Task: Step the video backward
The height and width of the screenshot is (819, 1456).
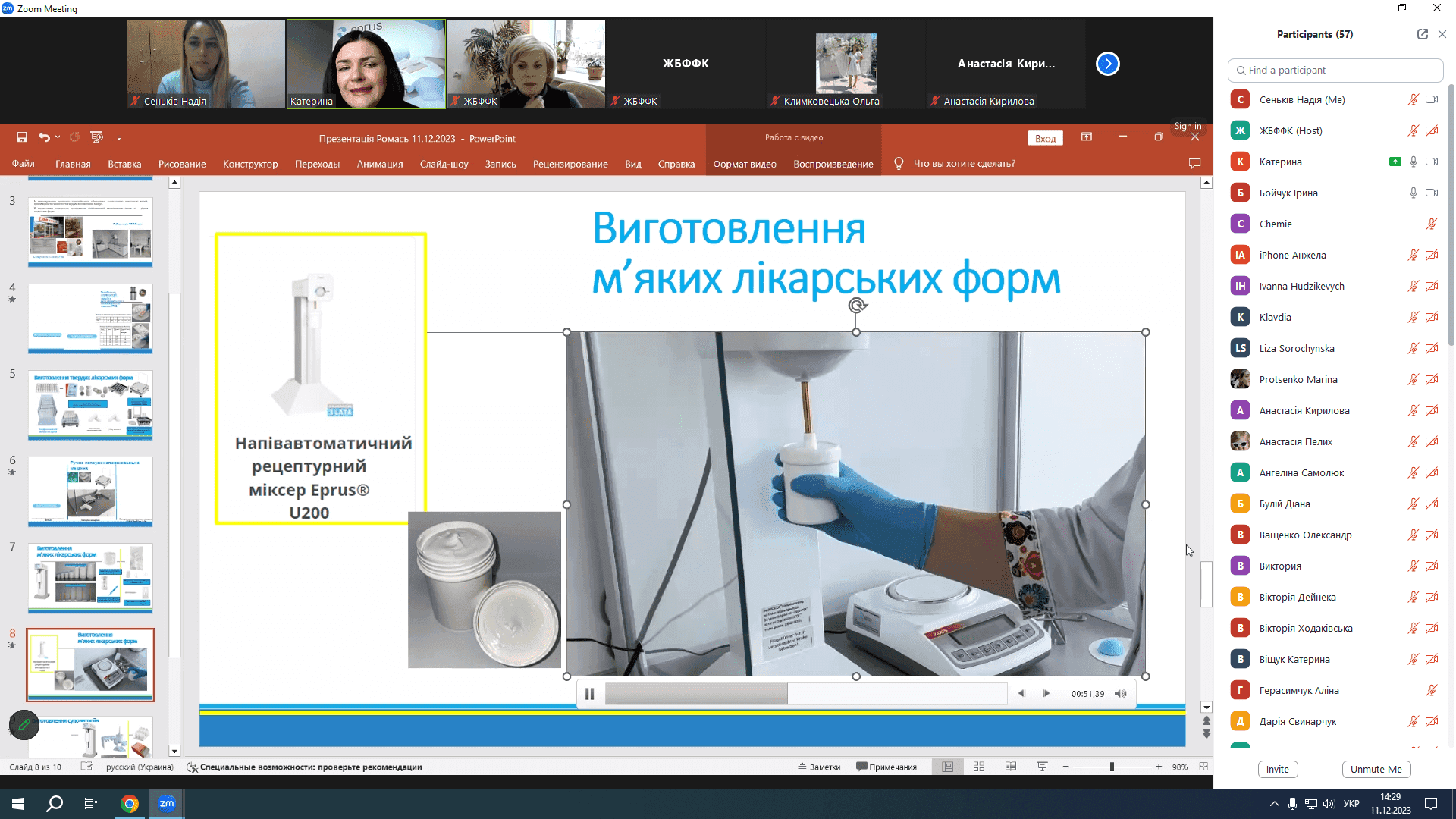Action: click(1021, 694)
